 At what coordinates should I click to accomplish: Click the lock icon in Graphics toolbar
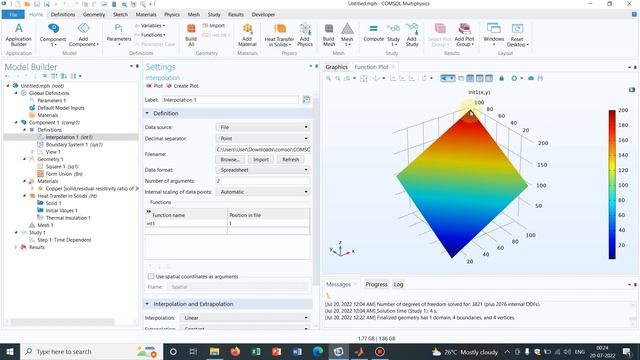pyautogui.click(x=501, y=78)
